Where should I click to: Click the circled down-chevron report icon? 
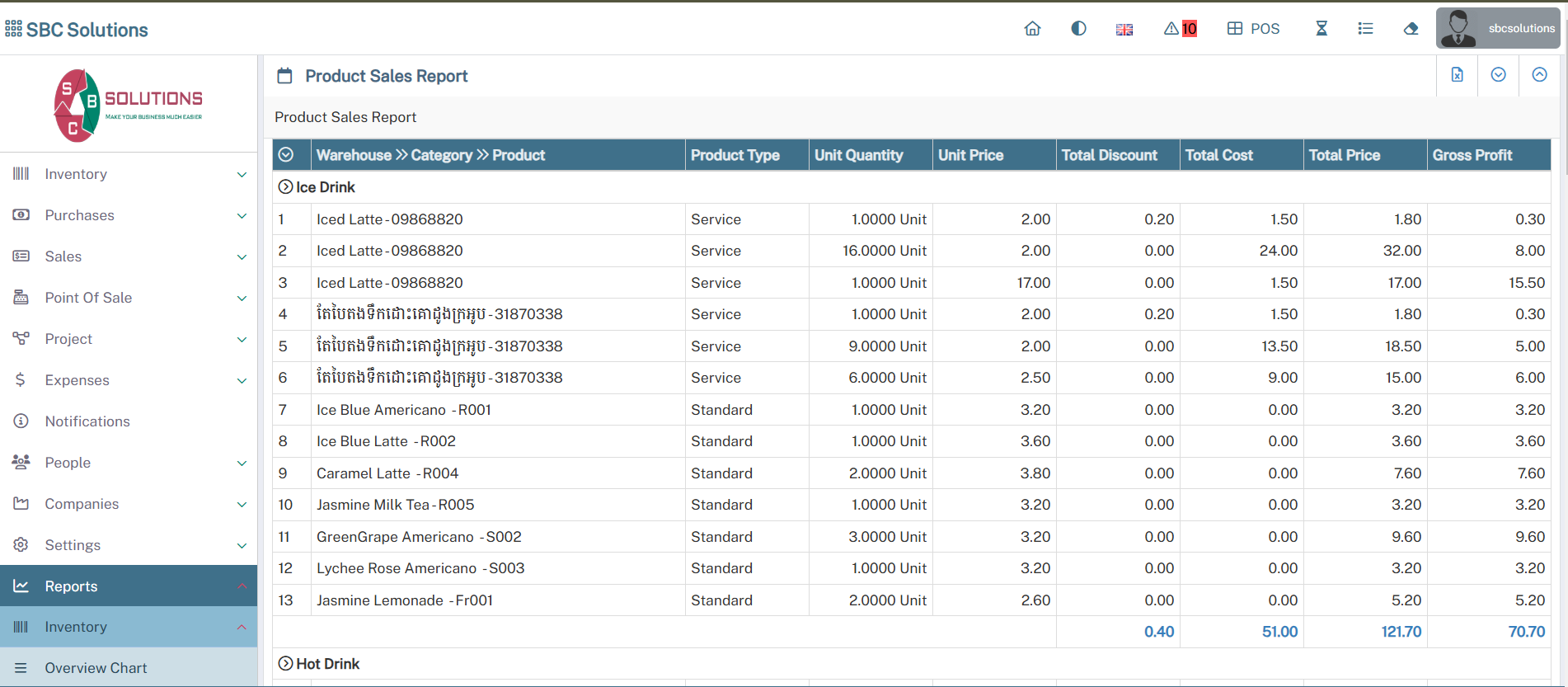coord(1499,75)
